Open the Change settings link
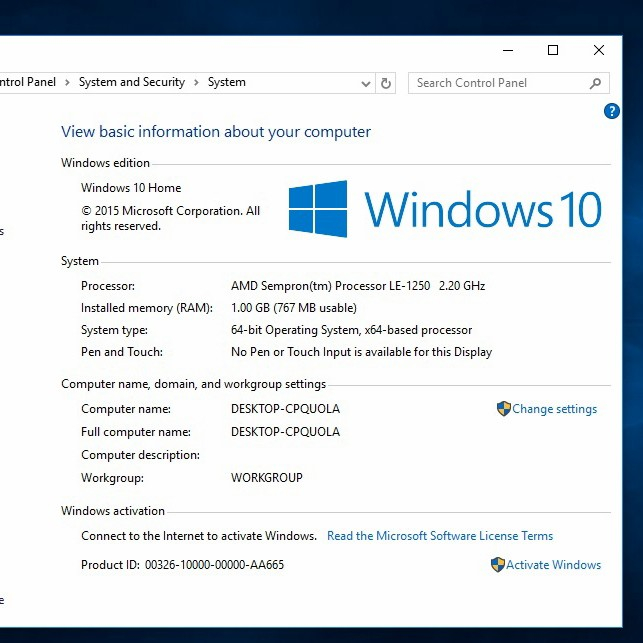The width and height of the screenshot is (643, 643). click(555, 409)
